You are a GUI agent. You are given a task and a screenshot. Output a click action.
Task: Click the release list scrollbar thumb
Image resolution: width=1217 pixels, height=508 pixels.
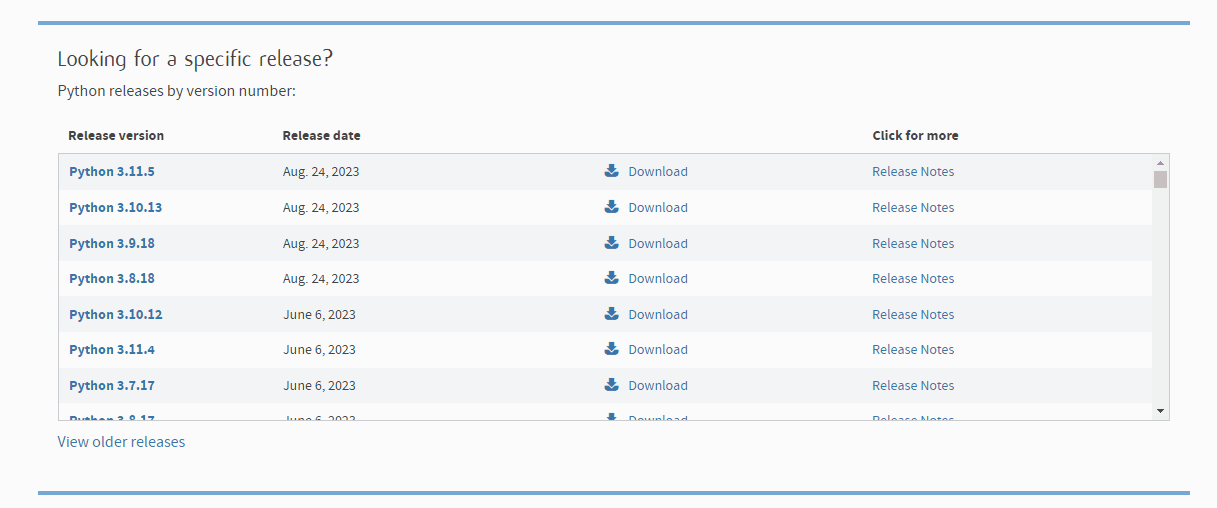(1160, 179)
